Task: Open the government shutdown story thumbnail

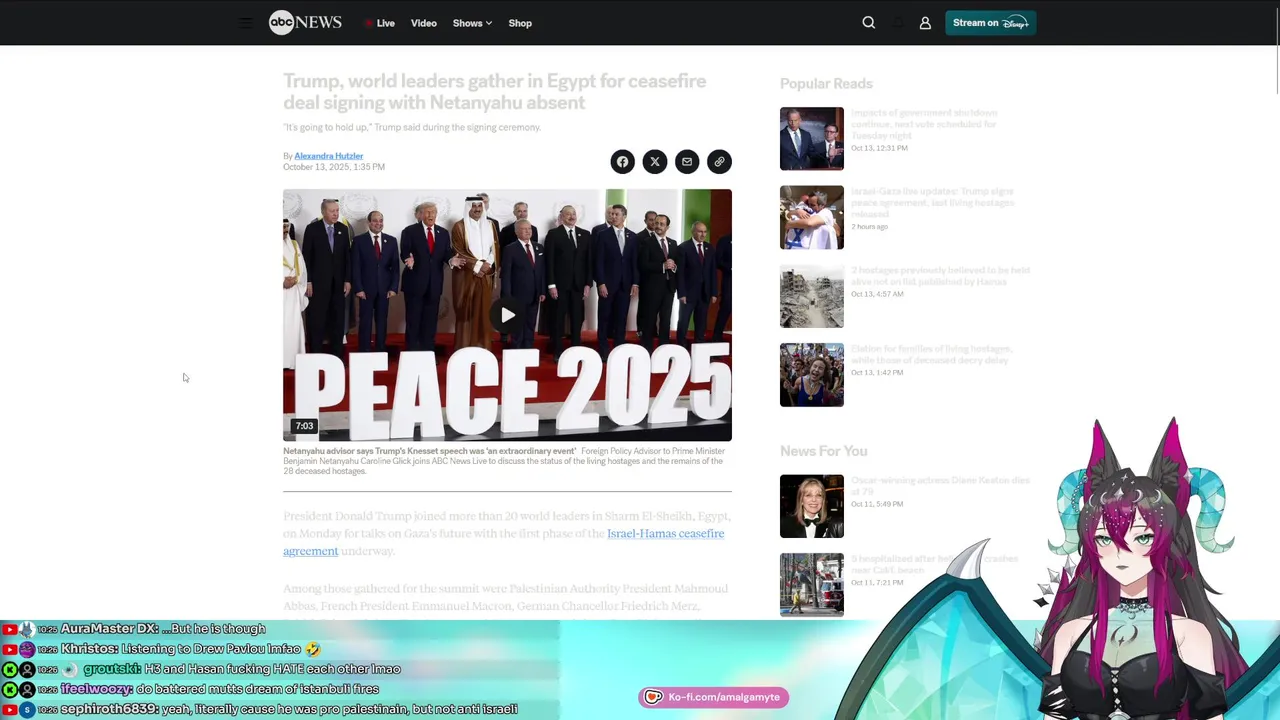Action: [x=812, y=139]
